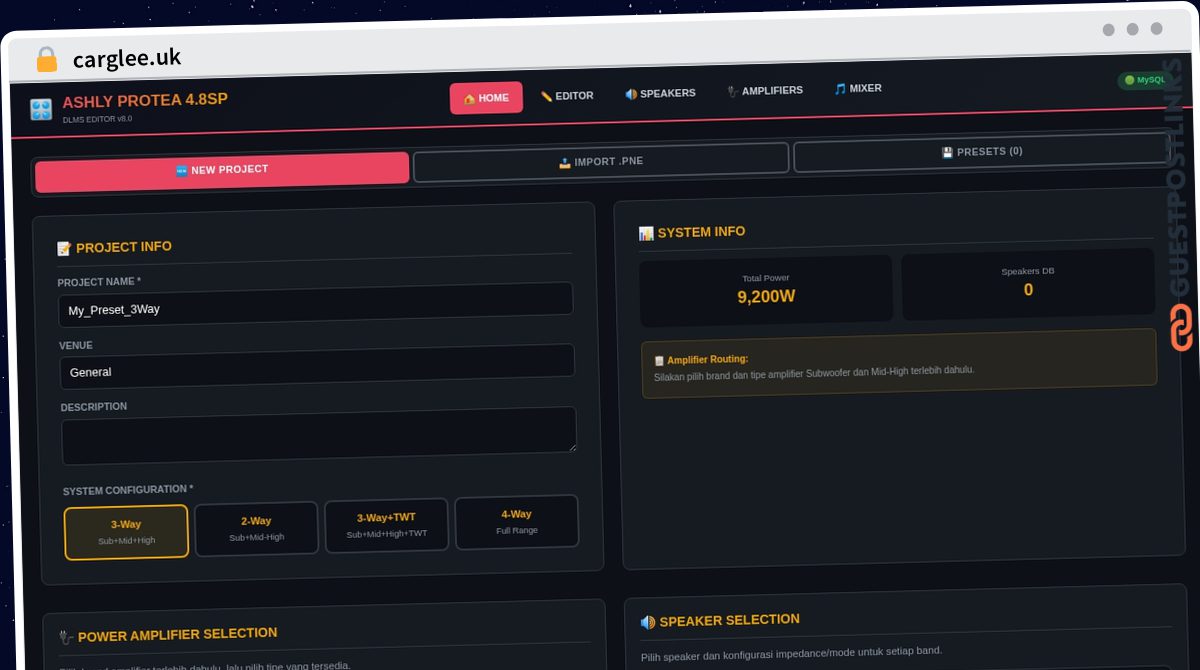Click the Description text area
This screenshot has width=1200, height=670.
click(319, 436)
